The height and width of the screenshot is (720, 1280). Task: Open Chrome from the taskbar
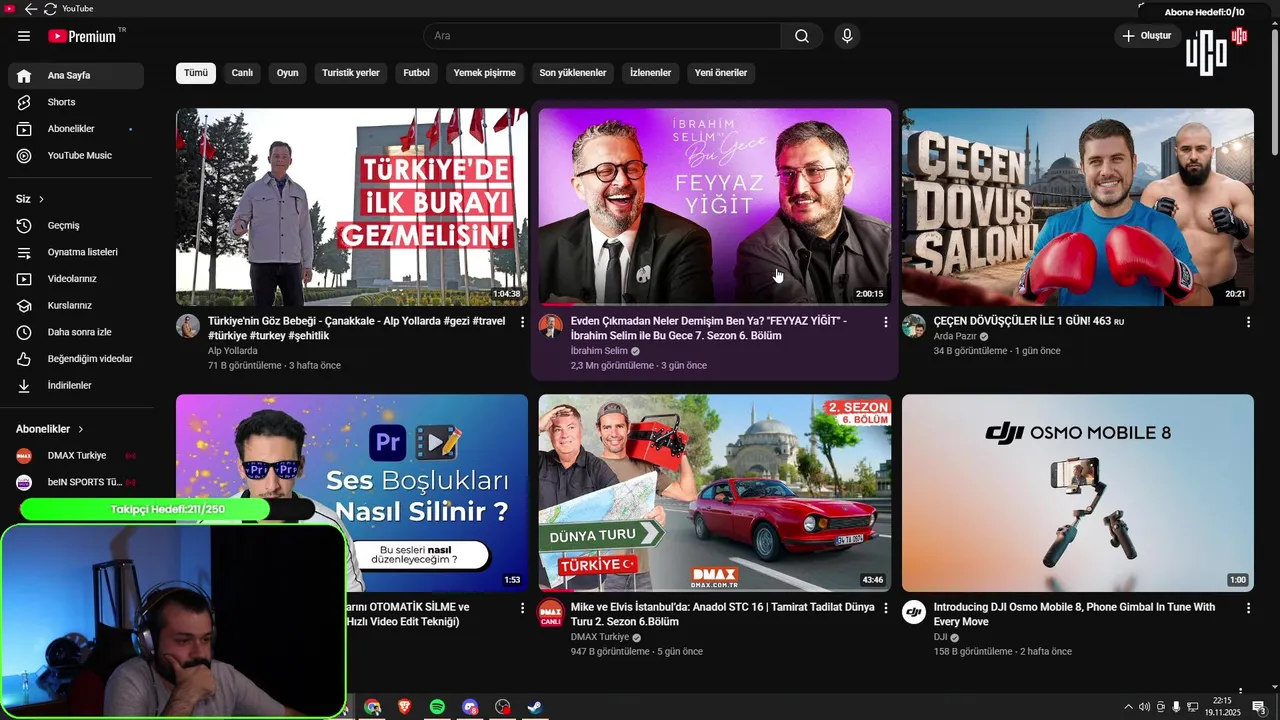tap(372, 707)
